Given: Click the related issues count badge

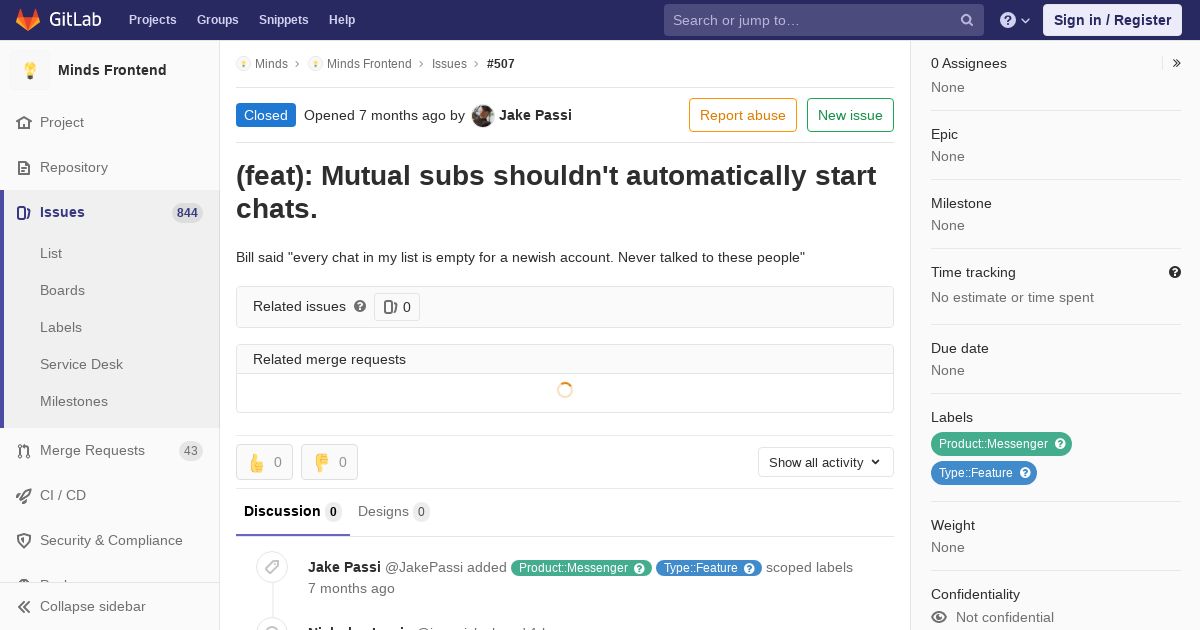Looking at the screenshot, I should pos(397,307).
